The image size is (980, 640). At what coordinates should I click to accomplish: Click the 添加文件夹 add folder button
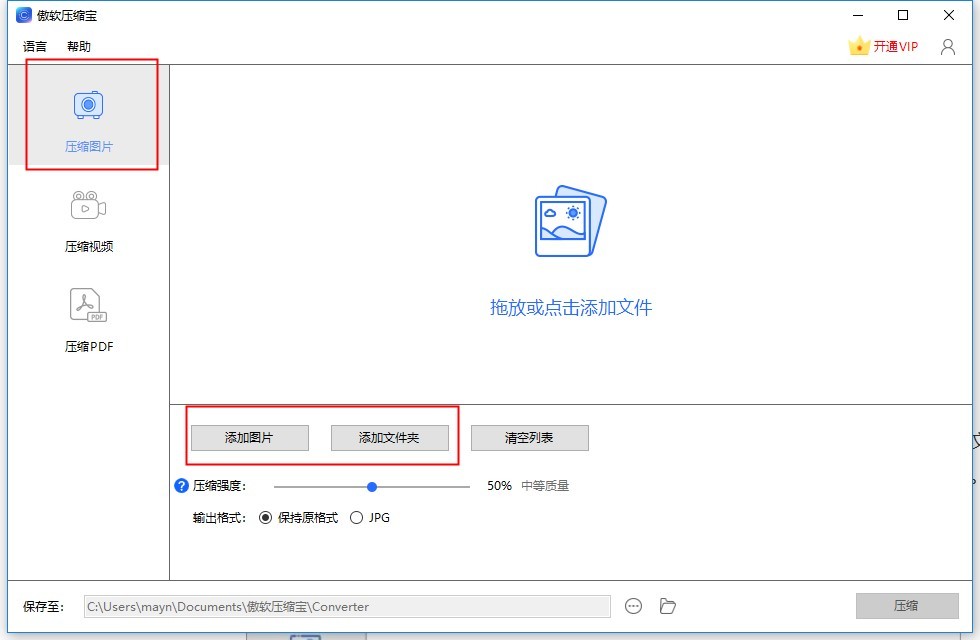tap(392, 437)
